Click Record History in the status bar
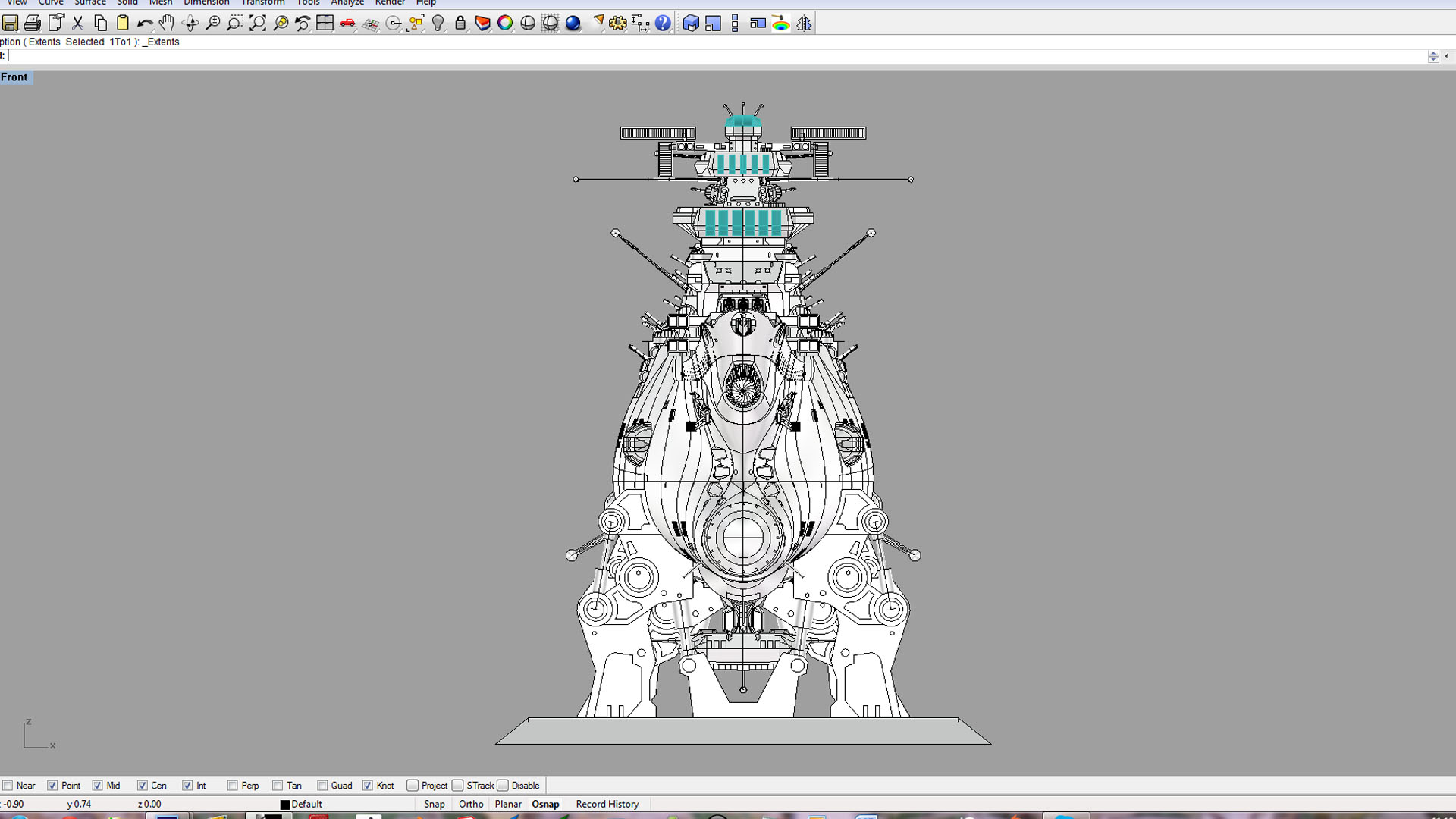Viewport: 1456px width, 819px height. (607, 805)
